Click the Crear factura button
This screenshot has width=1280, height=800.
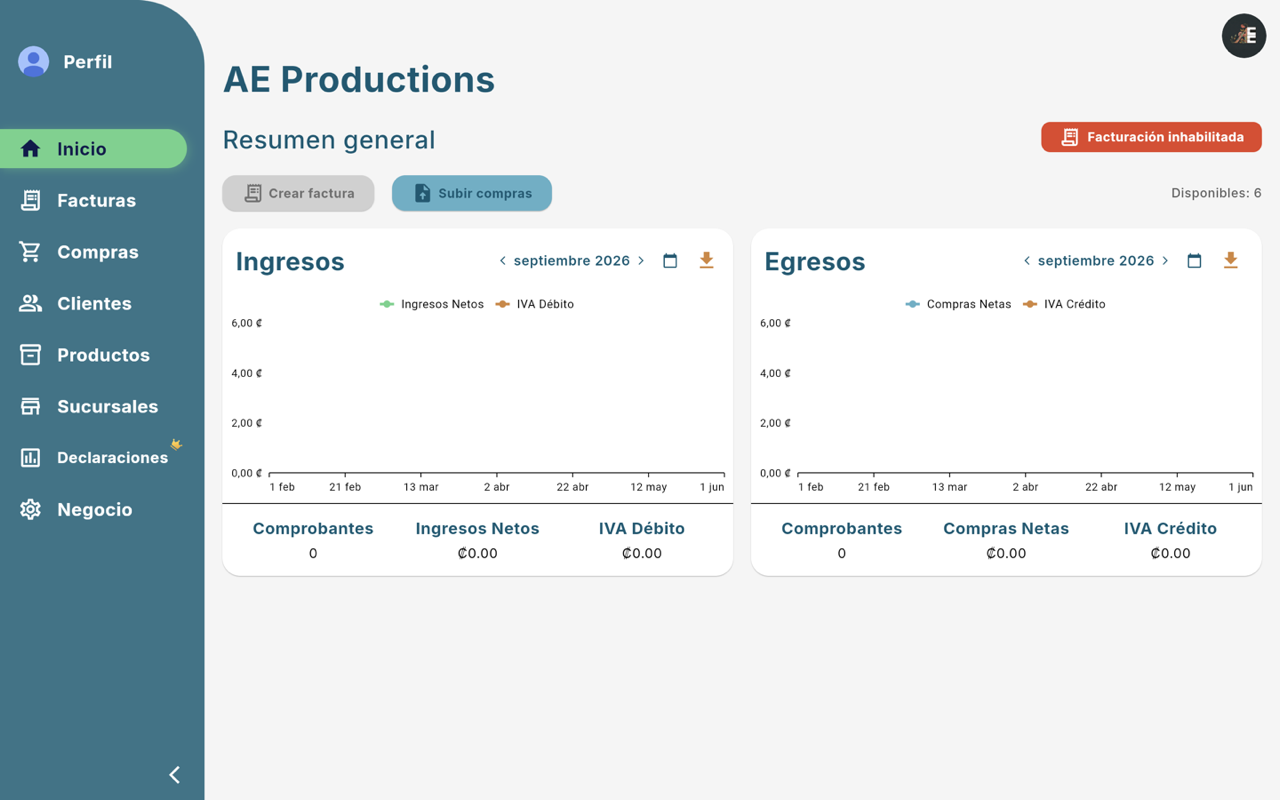pos(298,193)
